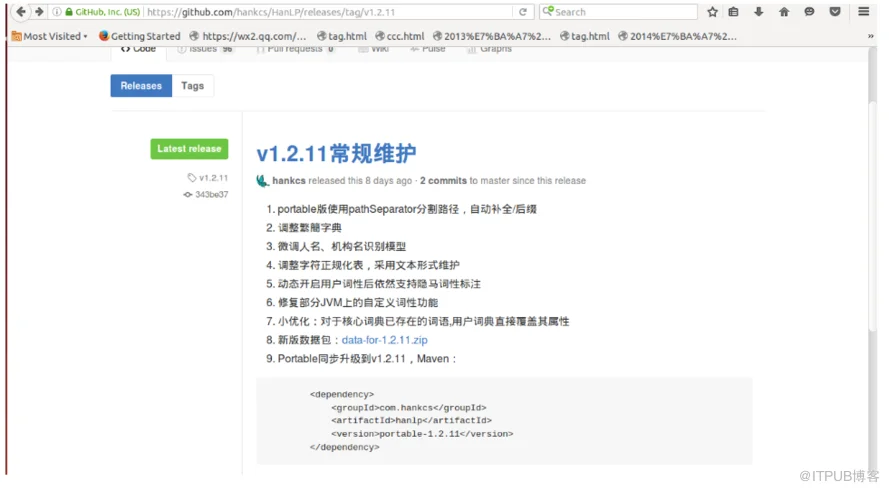Select the Releases button

coord(141,86)
